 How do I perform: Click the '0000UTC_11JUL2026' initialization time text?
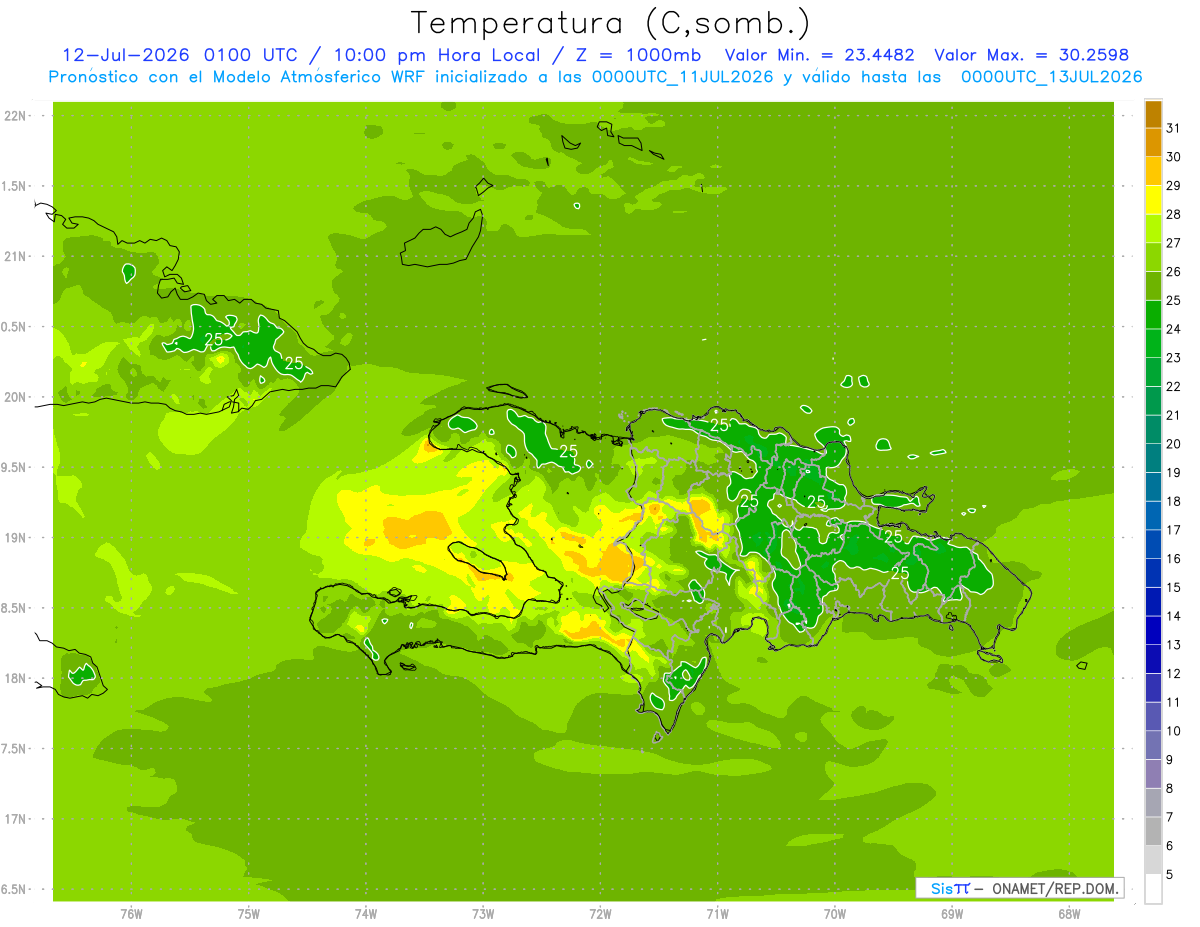coord(683,77)
